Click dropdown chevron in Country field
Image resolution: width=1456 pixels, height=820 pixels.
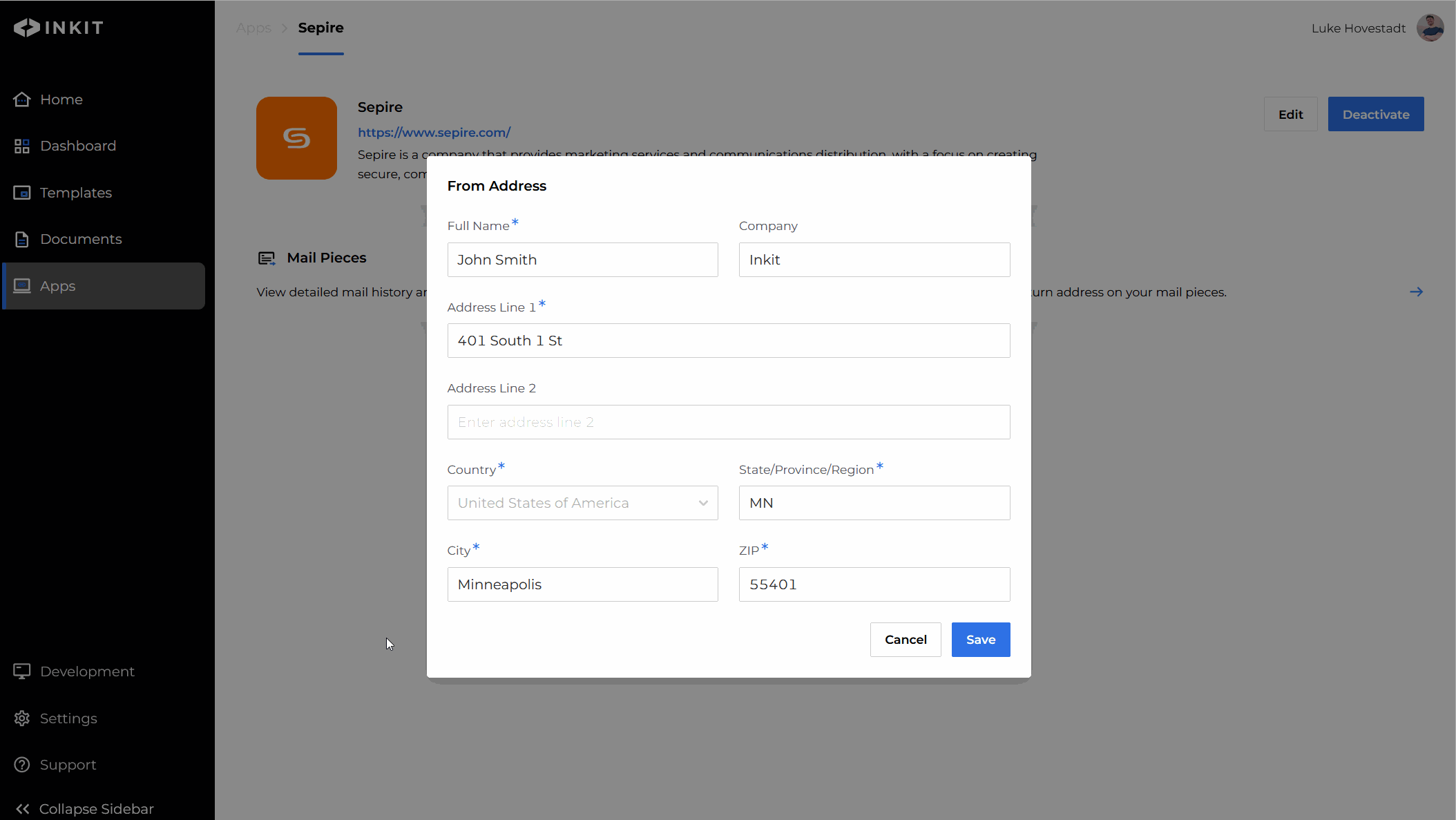(703, 503)
